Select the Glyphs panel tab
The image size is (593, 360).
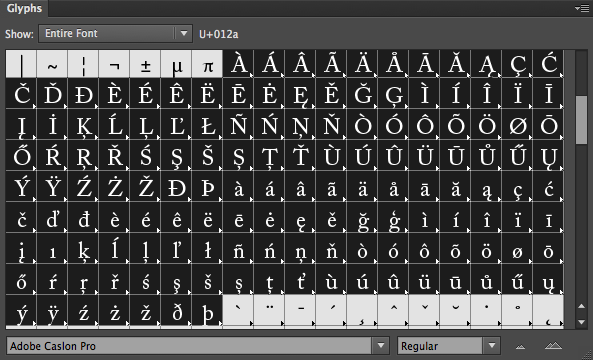coord(24,8)
